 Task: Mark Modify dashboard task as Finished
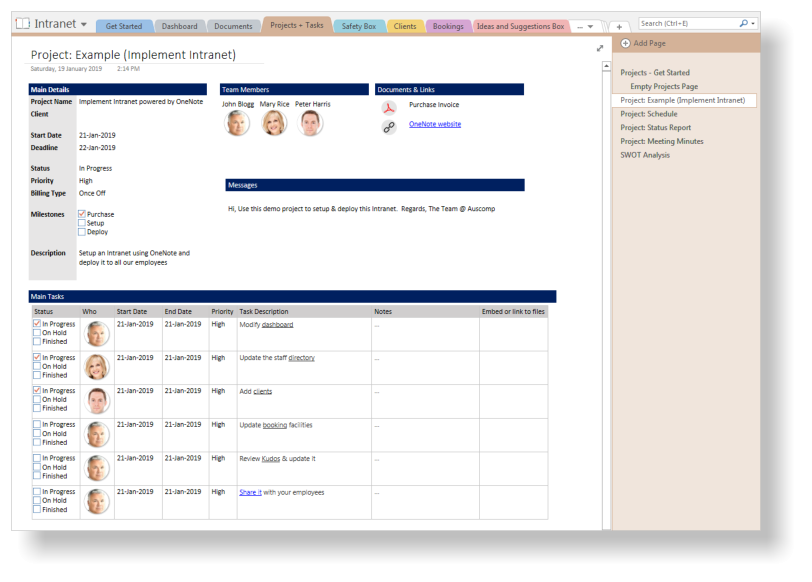(37, 341)
